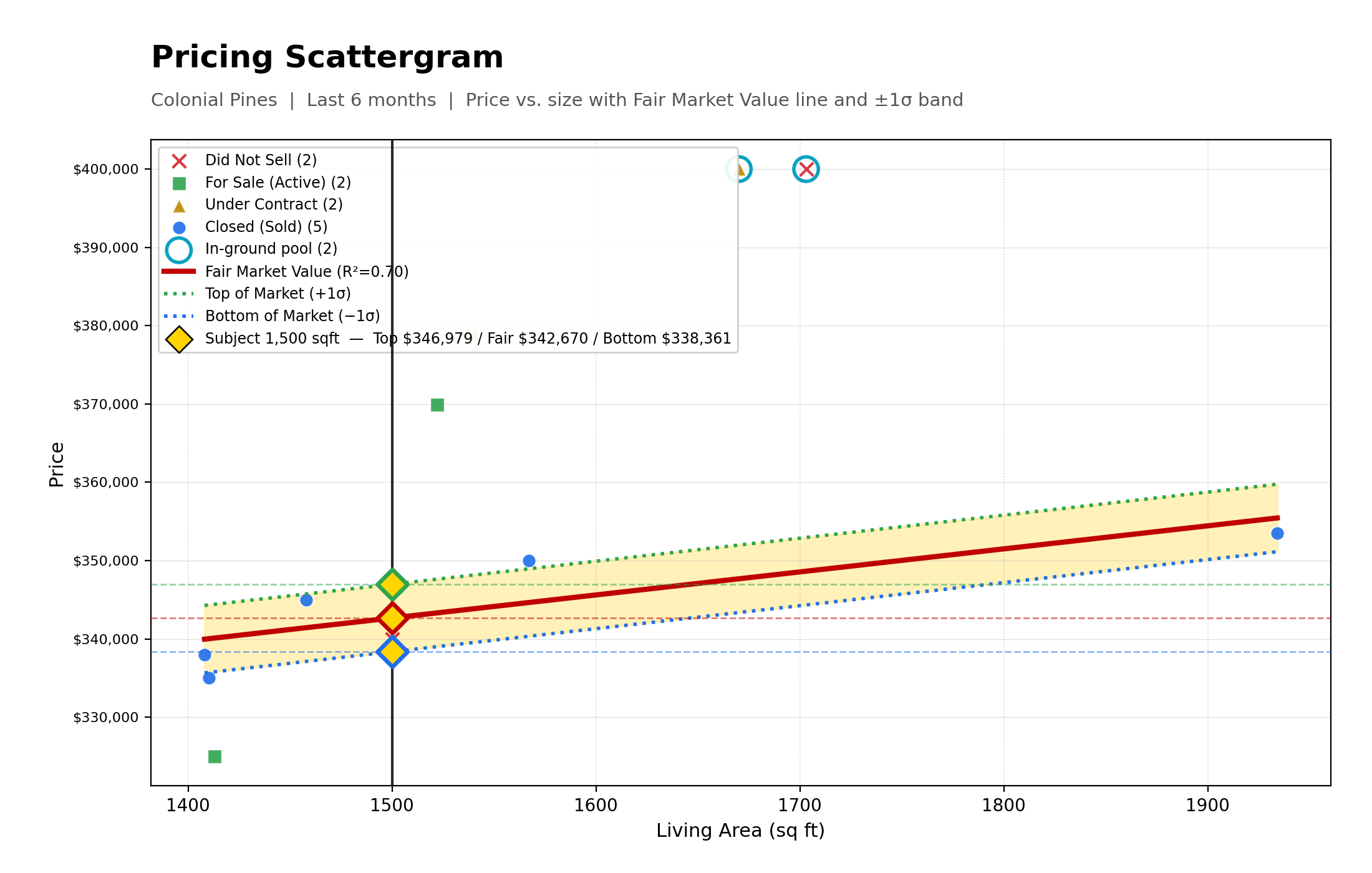Screen dimensions: 1372x873
Task: Click the Fair Market Value (R²=0.70) legend label
Action: click(x=307, y=272)
